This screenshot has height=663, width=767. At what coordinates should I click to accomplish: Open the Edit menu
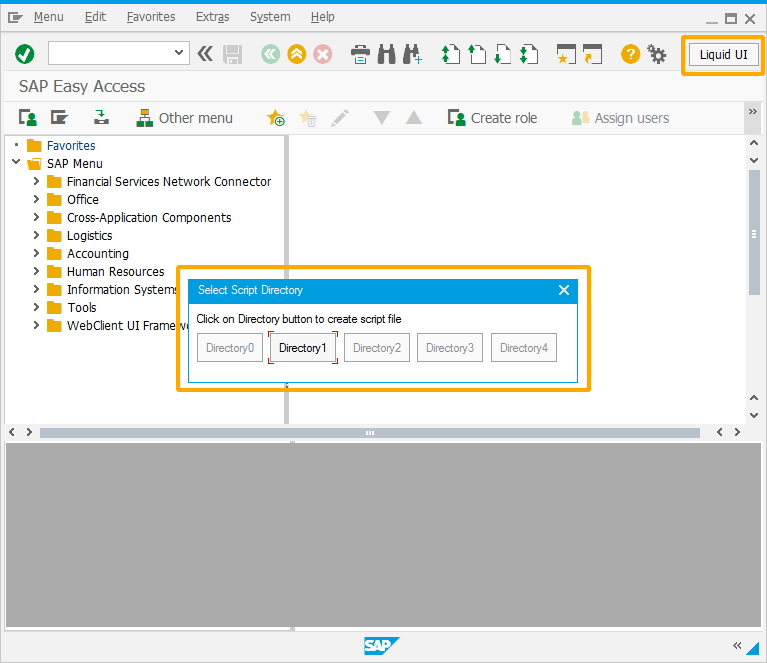(95, 17)
